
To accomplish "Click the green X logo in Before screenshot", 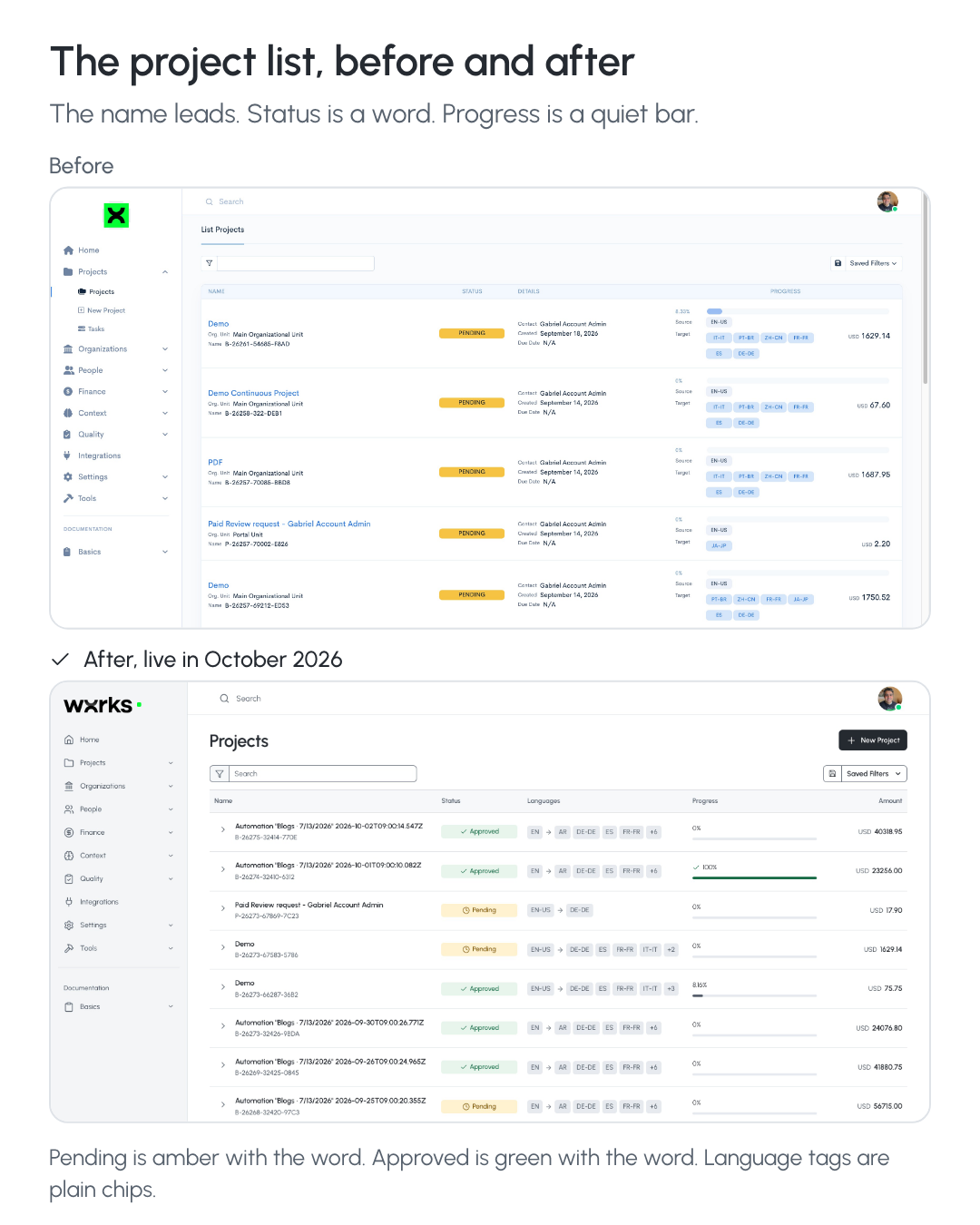I will pos(116,215).
